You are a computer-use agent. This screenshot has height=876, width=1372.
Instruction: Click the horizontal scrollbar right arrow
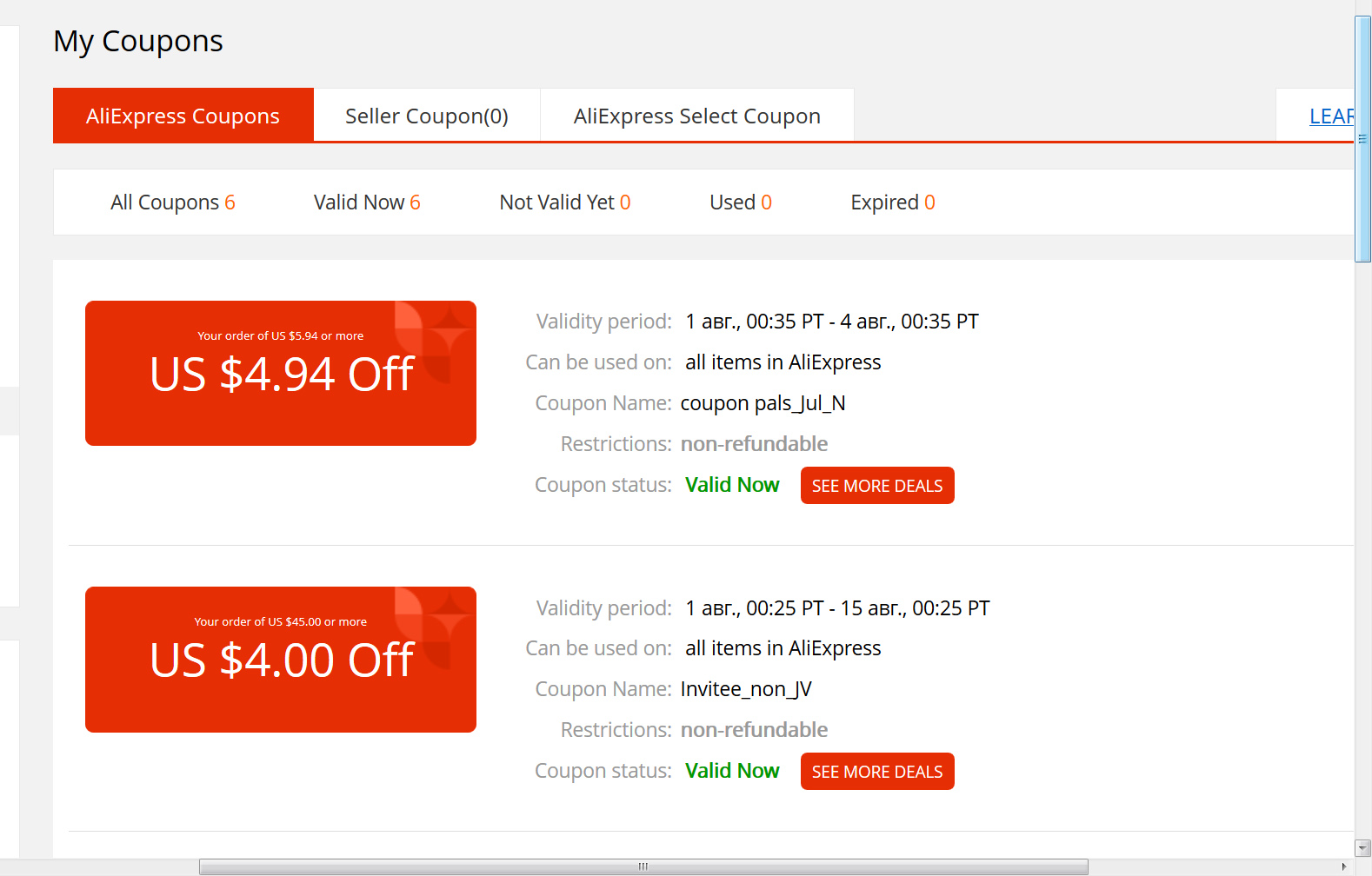[1345, 867]
